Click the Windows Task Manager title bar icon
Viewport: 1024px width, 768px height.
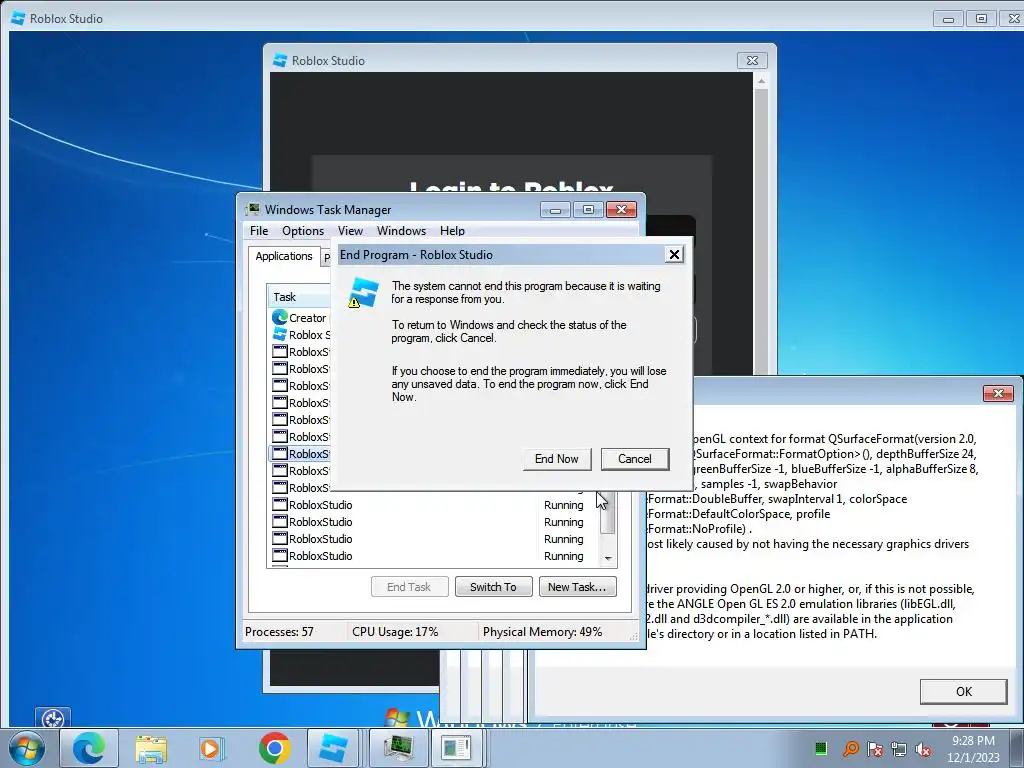click(252, 210)
